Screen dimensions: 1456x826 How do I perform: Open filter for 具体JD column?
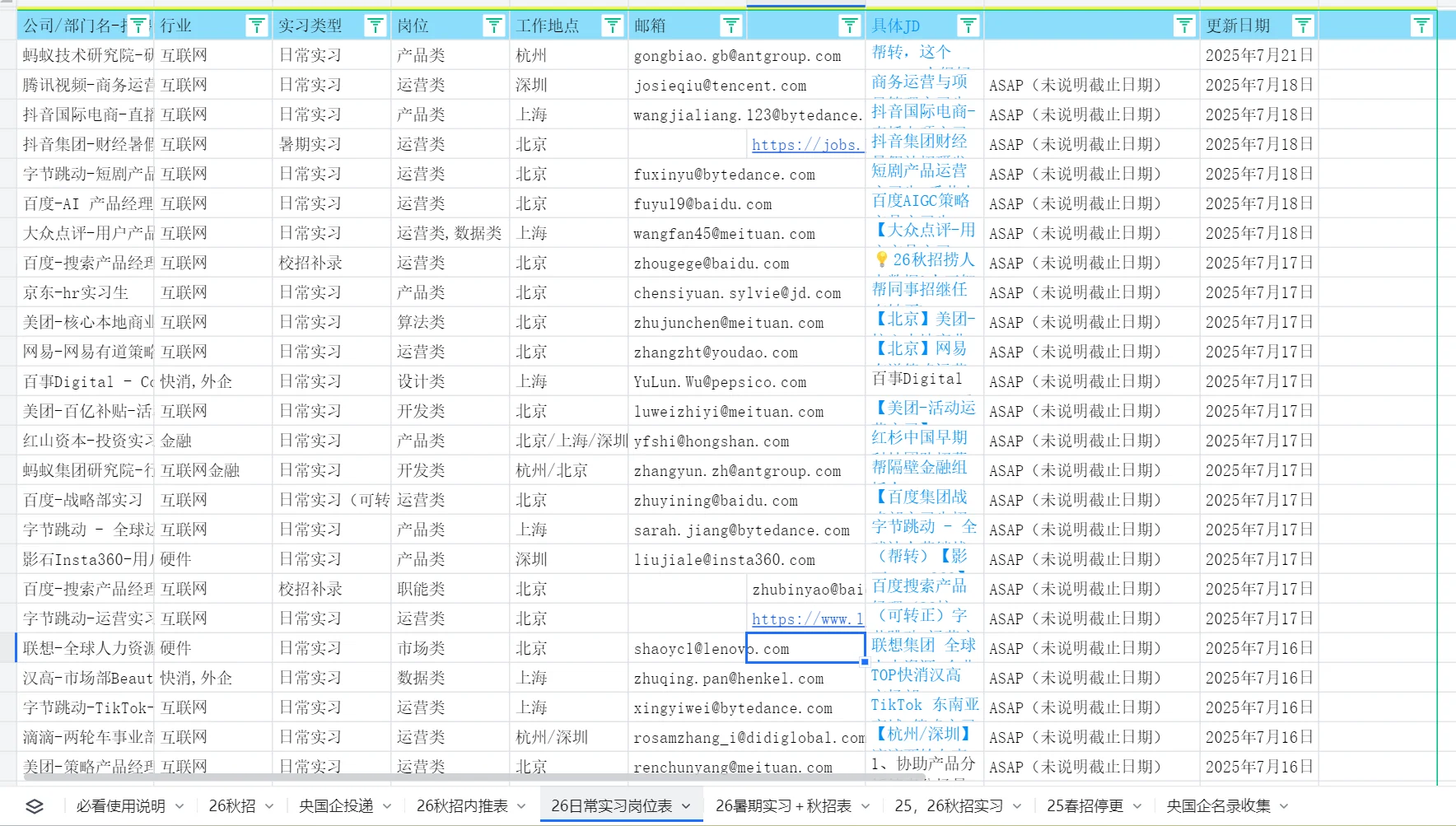click(x=968, y=26)
